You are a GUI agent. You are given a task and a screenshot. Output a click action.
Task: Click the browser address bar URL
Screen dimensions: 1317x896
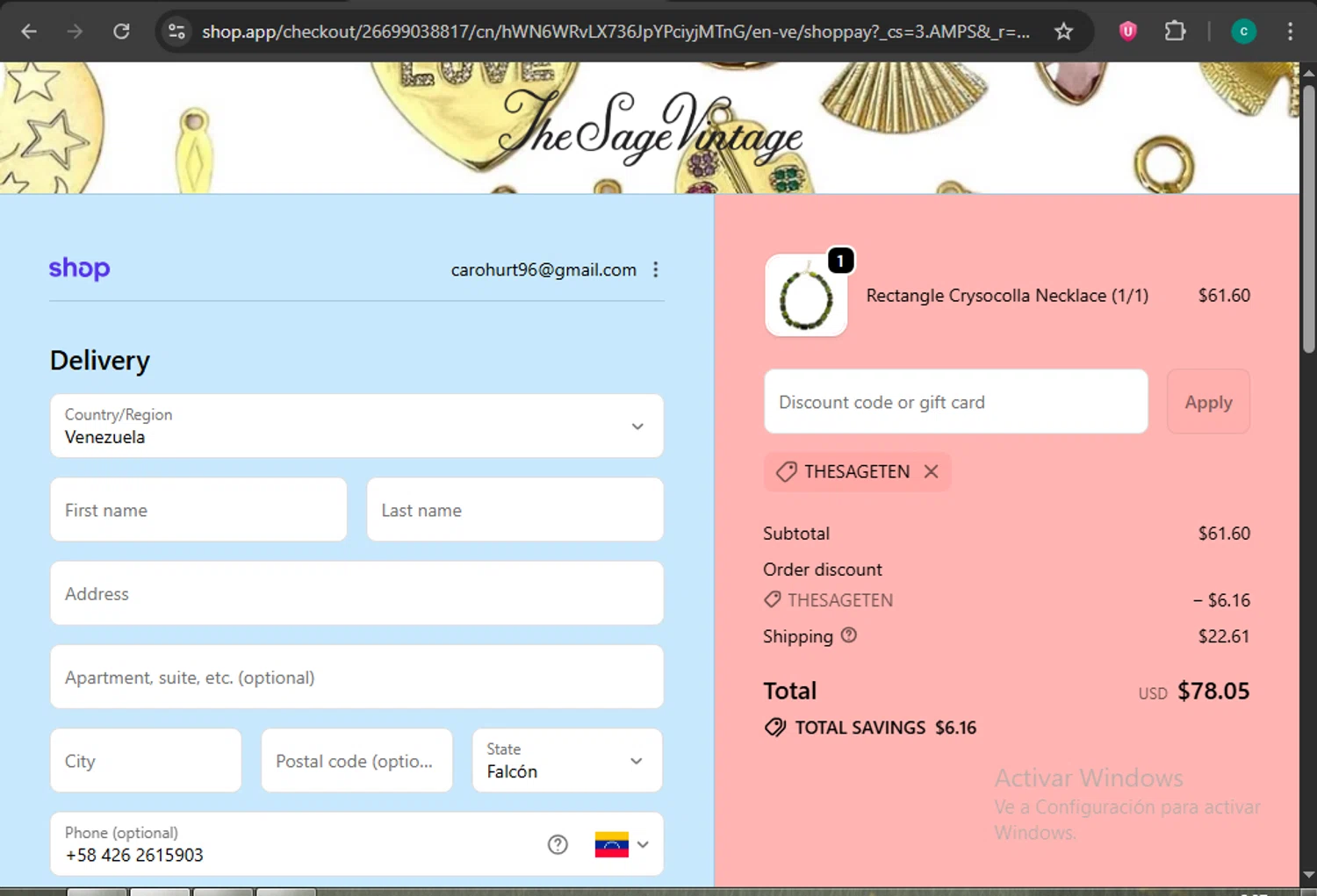[x=615, y=32]
